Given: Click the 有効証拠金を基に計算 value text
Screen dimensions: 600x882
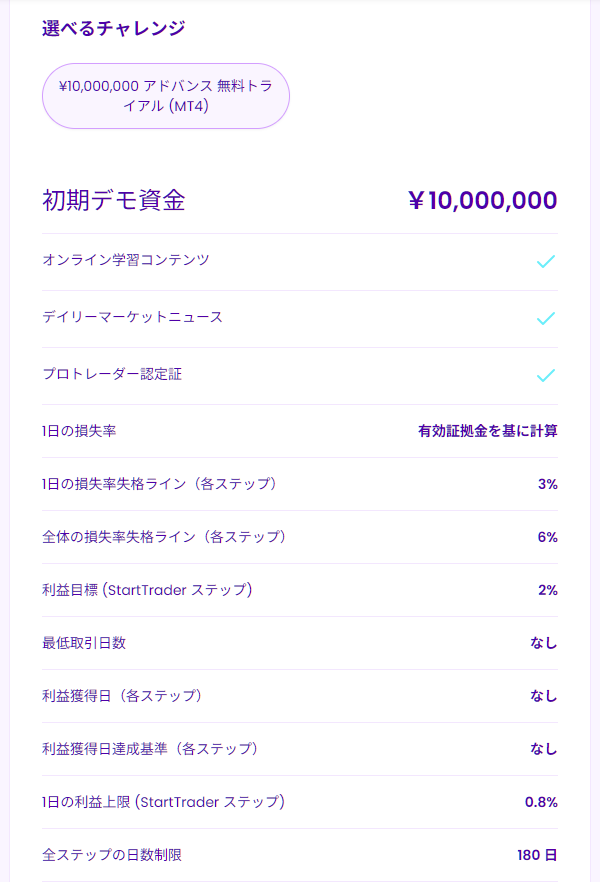Looking at the screenshot, I should click(487, 431).
